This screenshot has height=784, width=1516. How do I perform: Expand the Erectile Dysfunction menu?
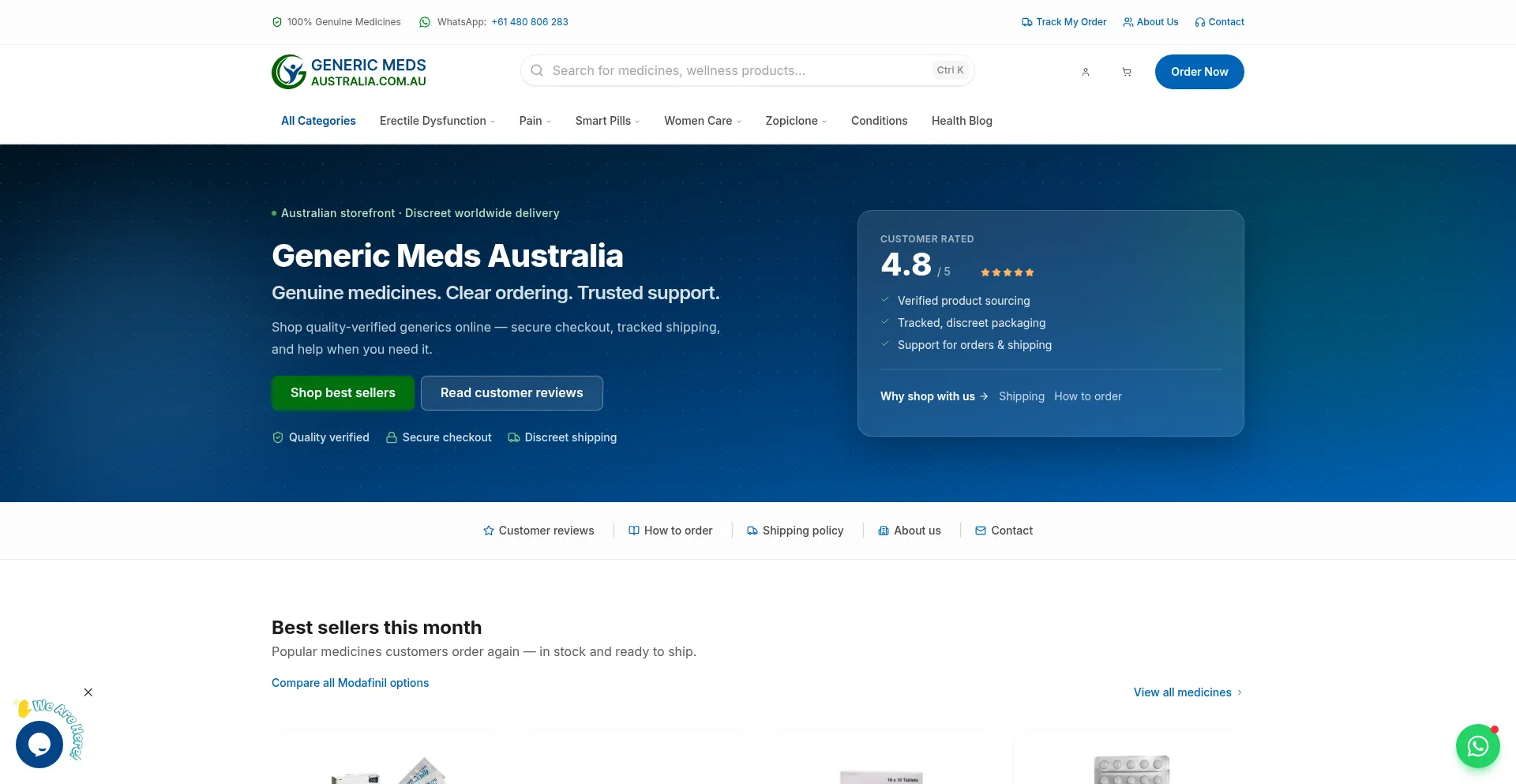[437, 121]
